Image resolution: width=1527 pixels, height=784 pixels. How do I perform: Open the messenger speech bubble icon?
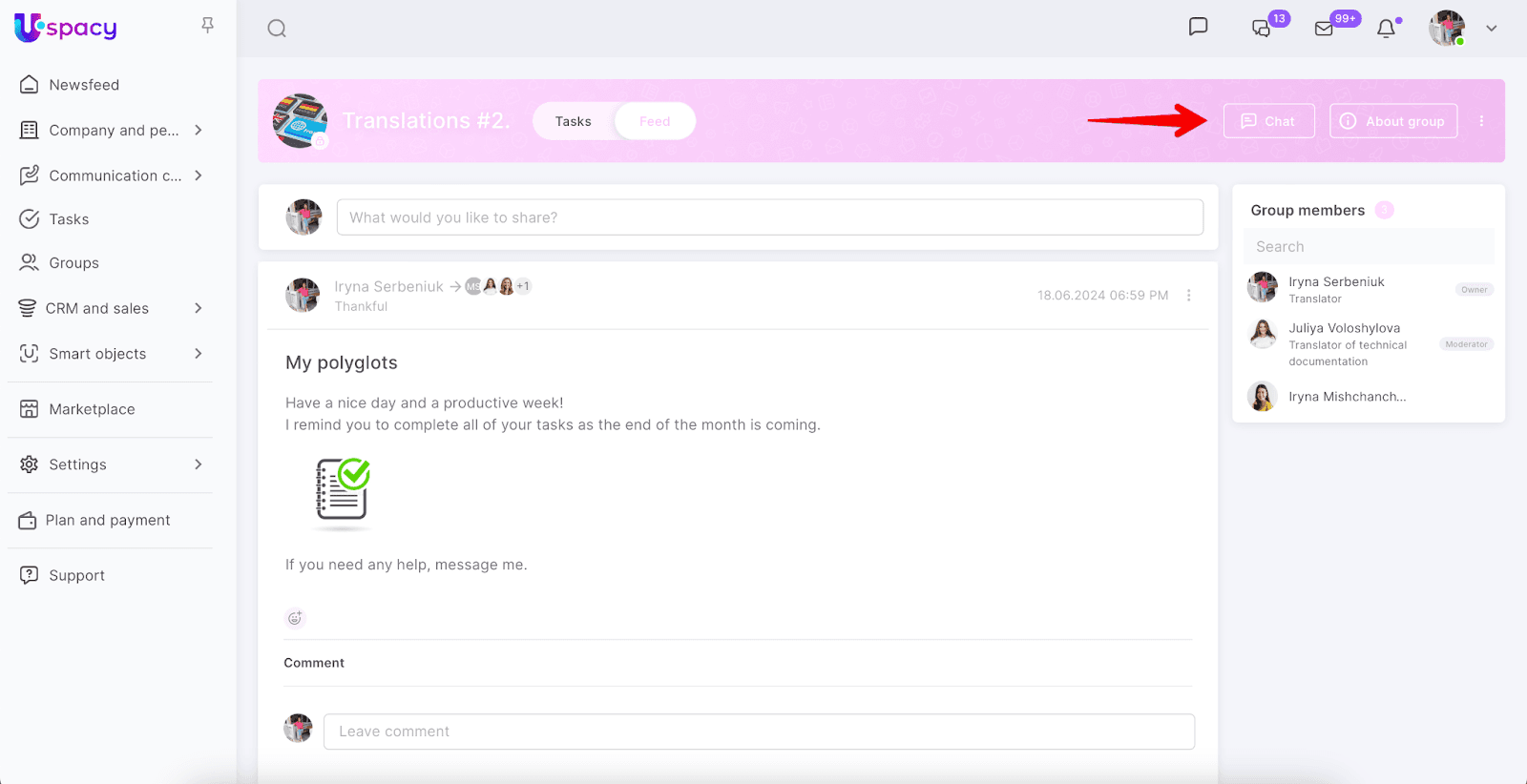click(x=1198, y=27)
